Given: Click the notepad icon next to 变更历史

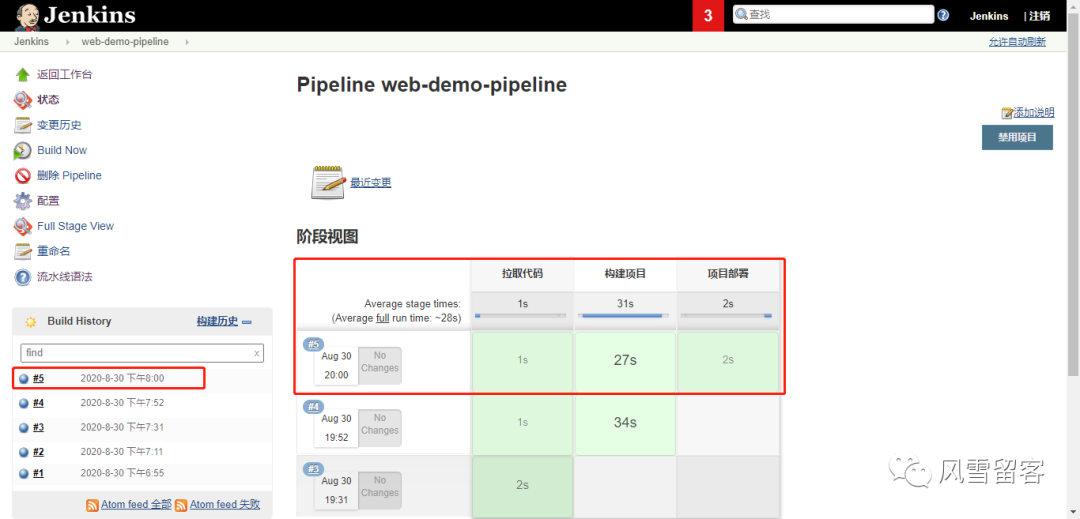Looking at the screenshot, I should pyautogui.click(x=23, y=125).
